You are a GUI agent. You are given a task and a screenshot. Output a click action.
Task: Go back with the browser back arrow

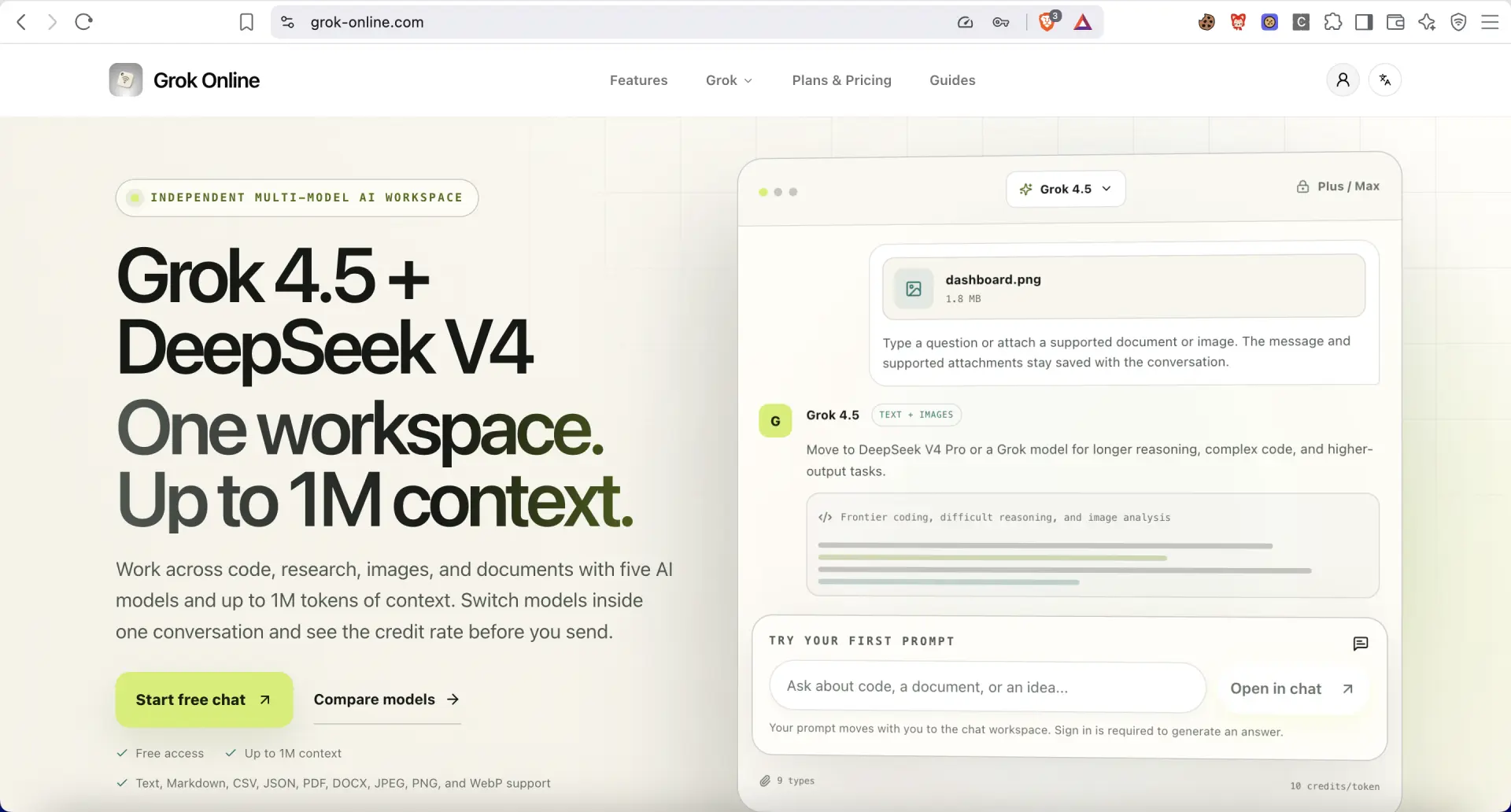tap(21, 22)
